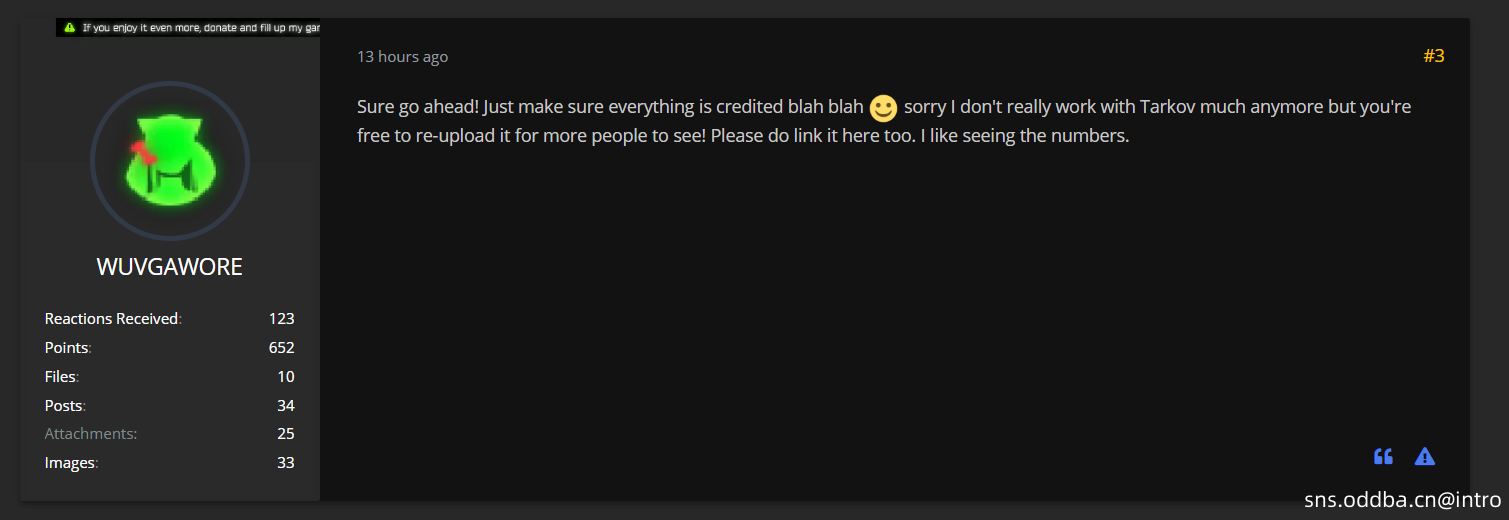Click the post message text body
This screenshot has width=1509, height=520.
[884, 121]
